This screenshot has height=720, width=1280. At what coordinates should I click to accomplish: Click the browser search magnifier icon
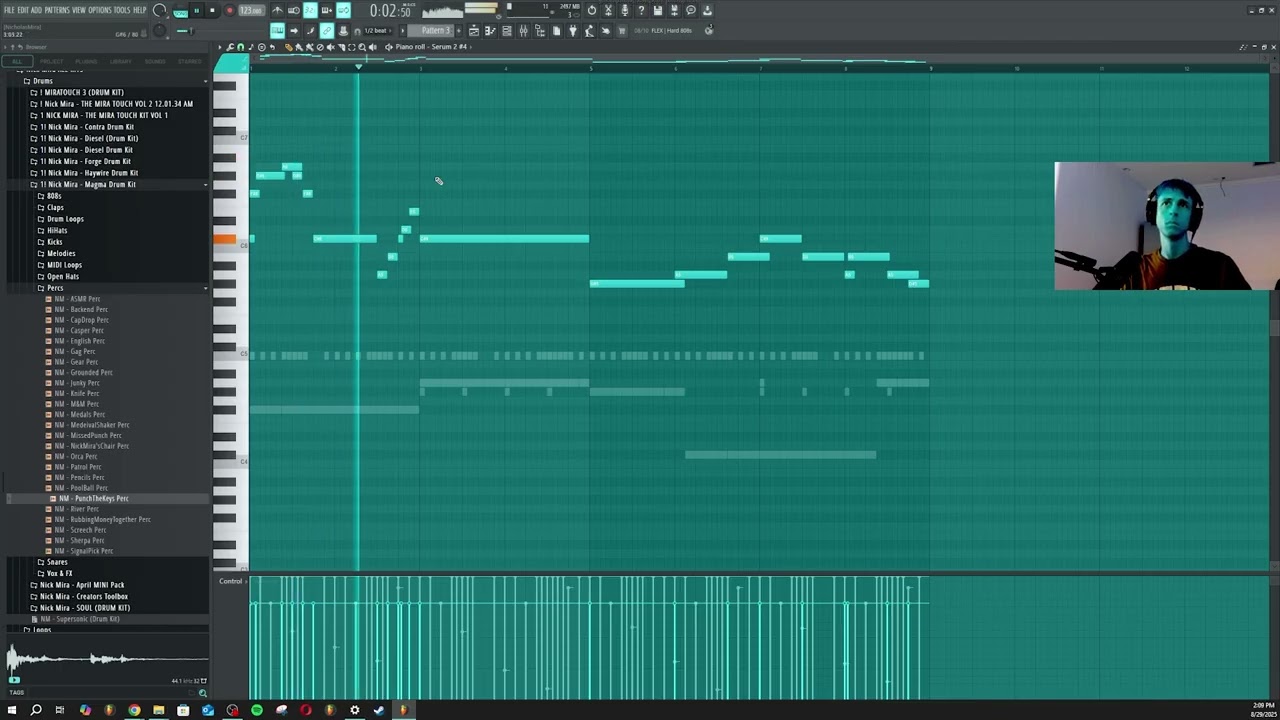pyautogui.click(x=203, y=692)
